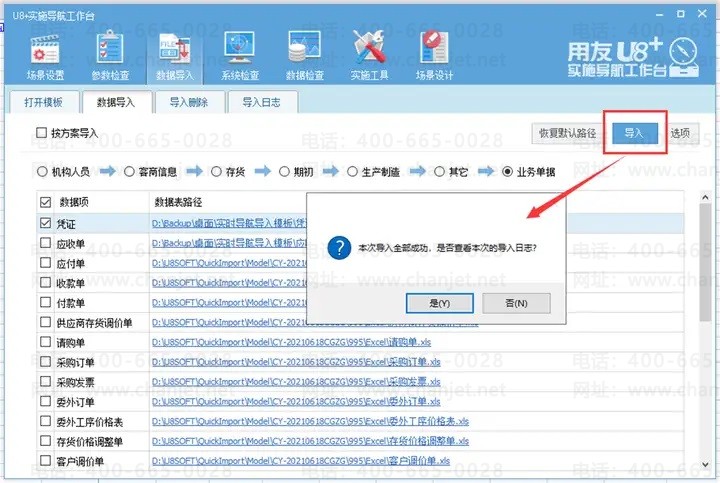Decline with 否(N) in dialog
The width and height of the screenshot is (720, 483).
coord(516,303)
